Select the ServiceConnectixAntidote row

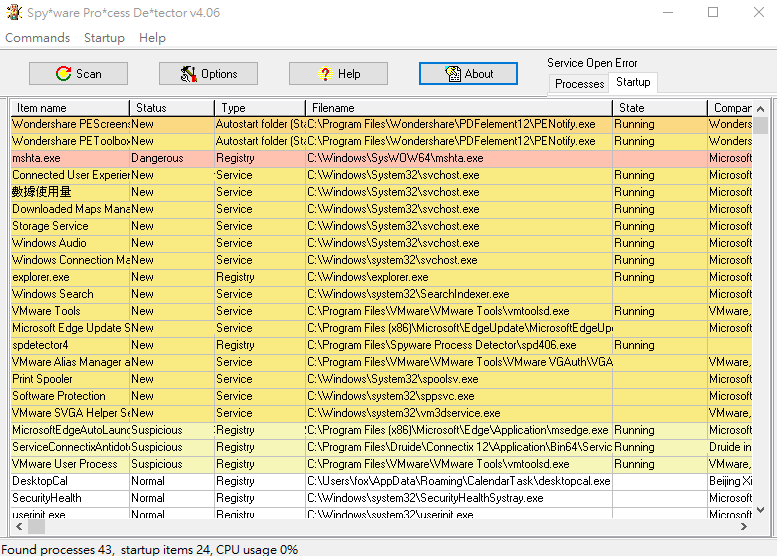pos(382,447)
